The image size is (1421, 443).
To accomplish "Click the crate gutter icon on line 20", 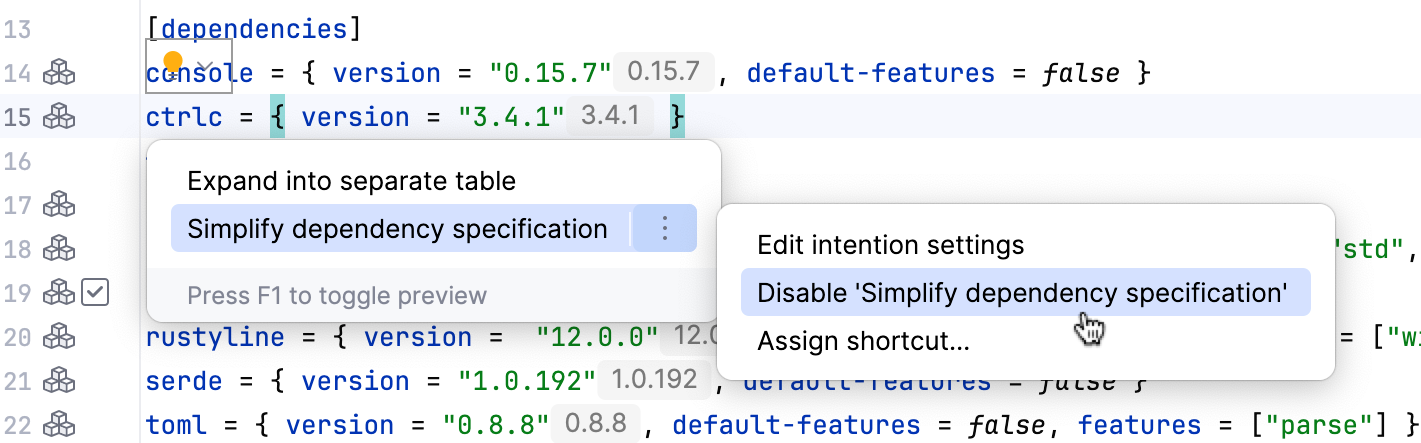I will (58, 337).
